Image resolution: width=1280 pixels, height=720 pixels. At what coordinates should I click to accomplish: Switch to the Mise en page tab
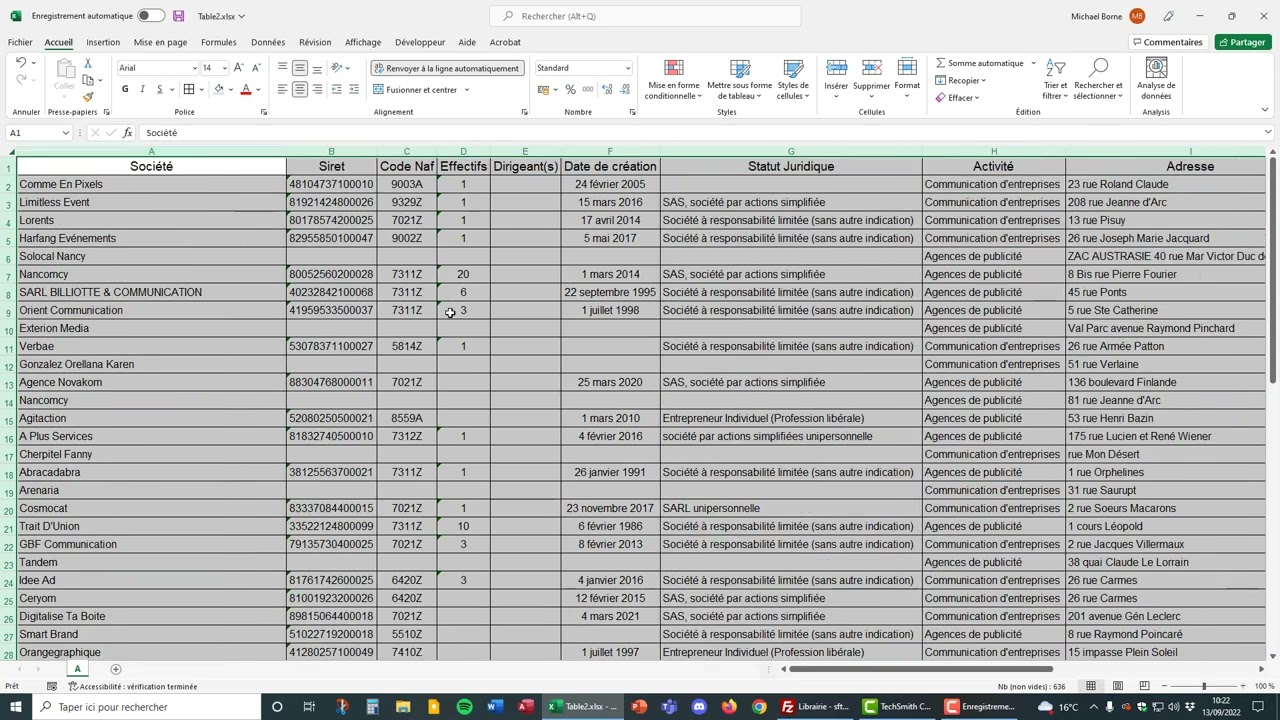pos(160,42)
